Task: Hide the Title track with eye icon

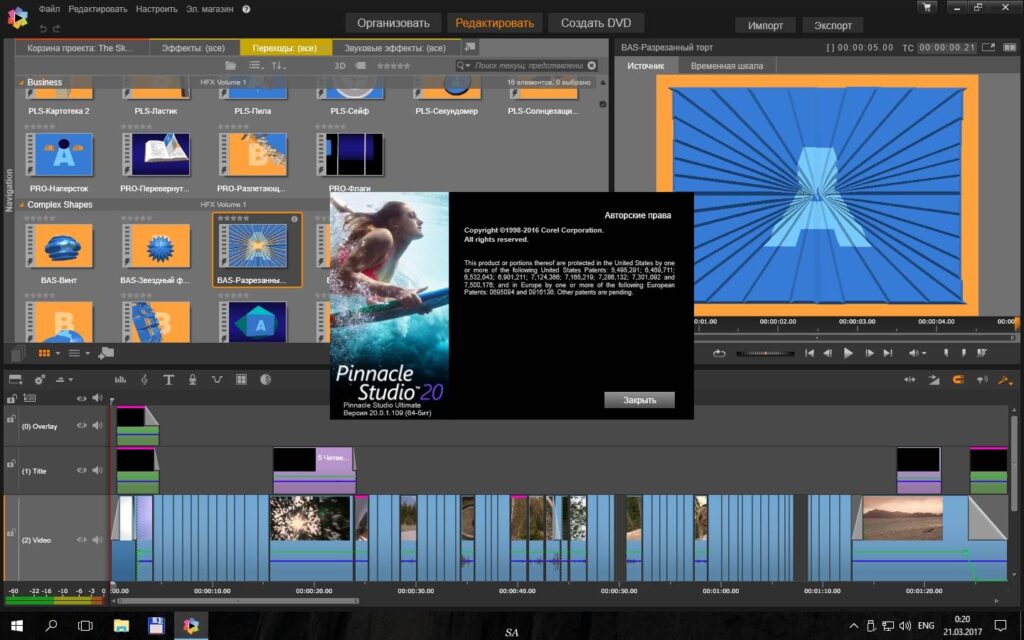Action: (x=81, y=470)
